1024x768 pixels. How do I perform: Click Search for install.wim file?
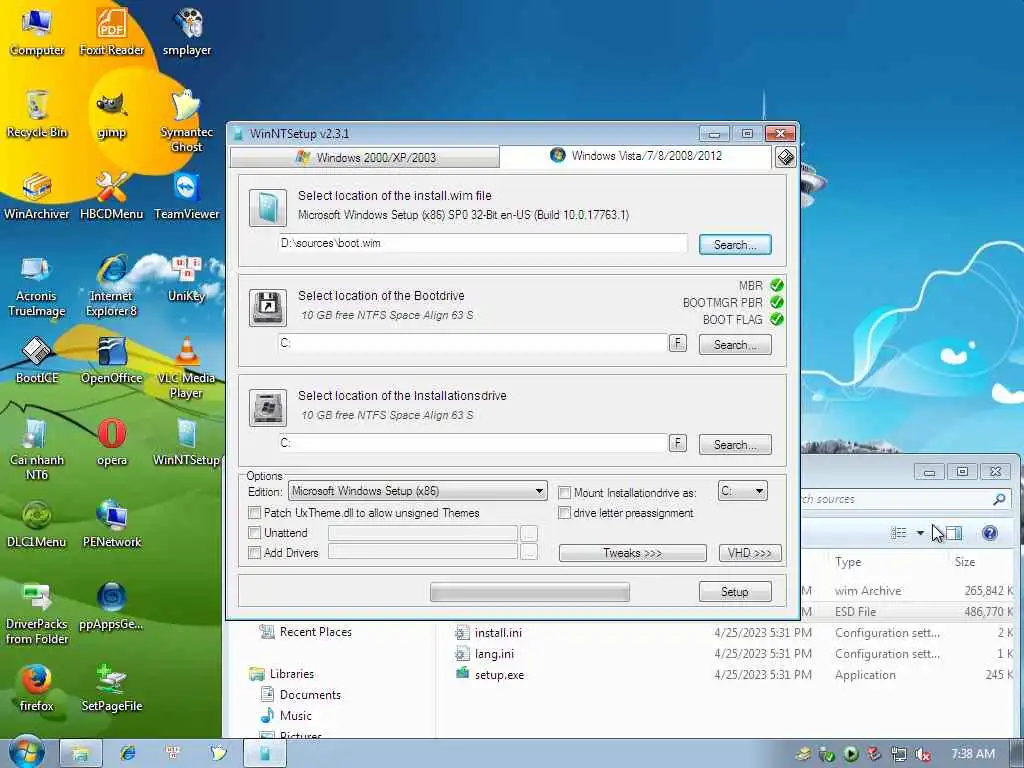pyautogui.click(x=735, y=245)
